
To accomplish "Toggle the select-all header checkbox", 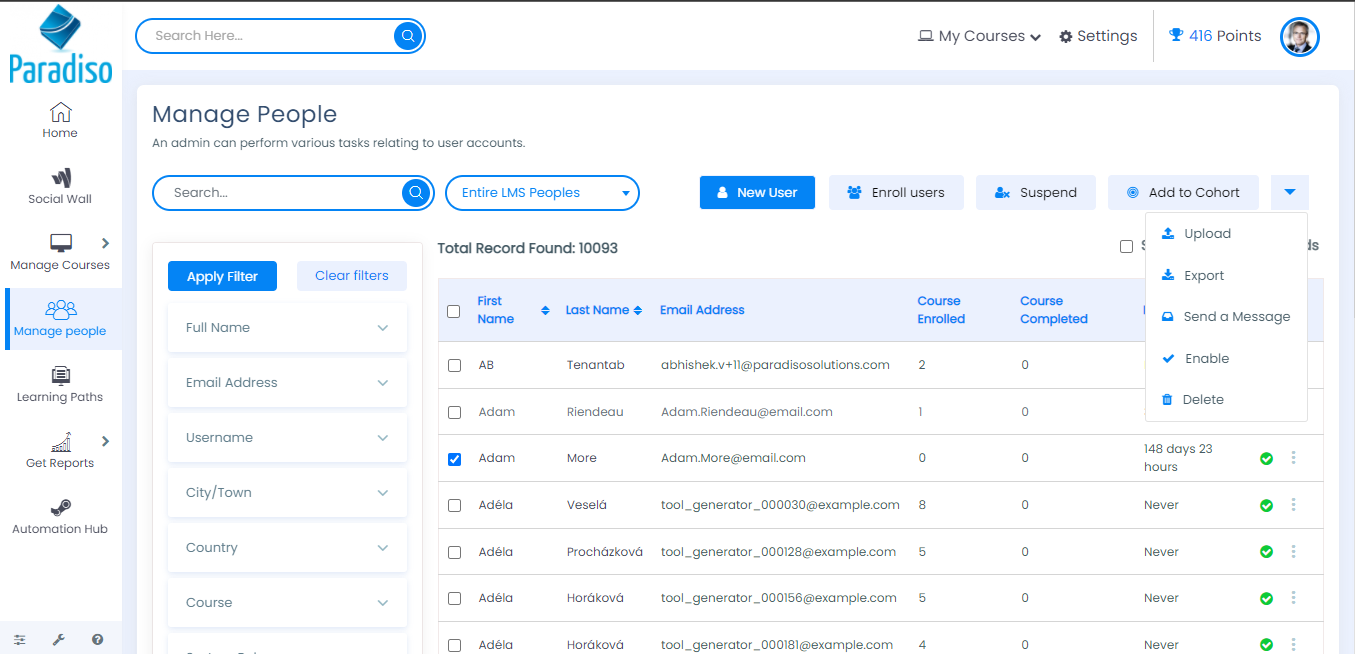I will (x=453, y=311).
